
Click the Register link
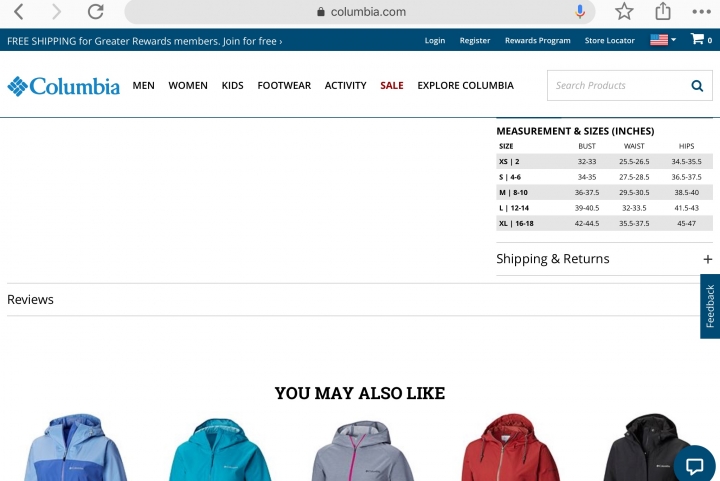475,40
